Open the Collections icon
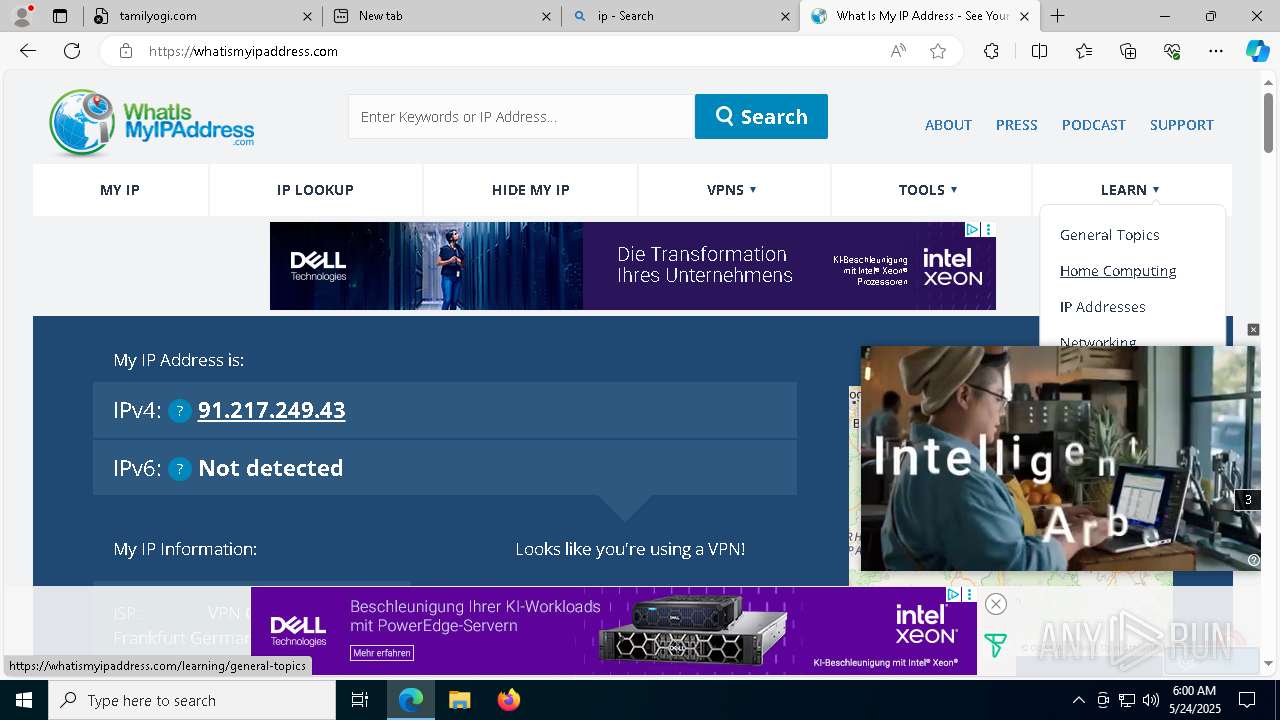Image resolution: width=1280 pixels, height=720 pixels. [x=1128, y=51]
